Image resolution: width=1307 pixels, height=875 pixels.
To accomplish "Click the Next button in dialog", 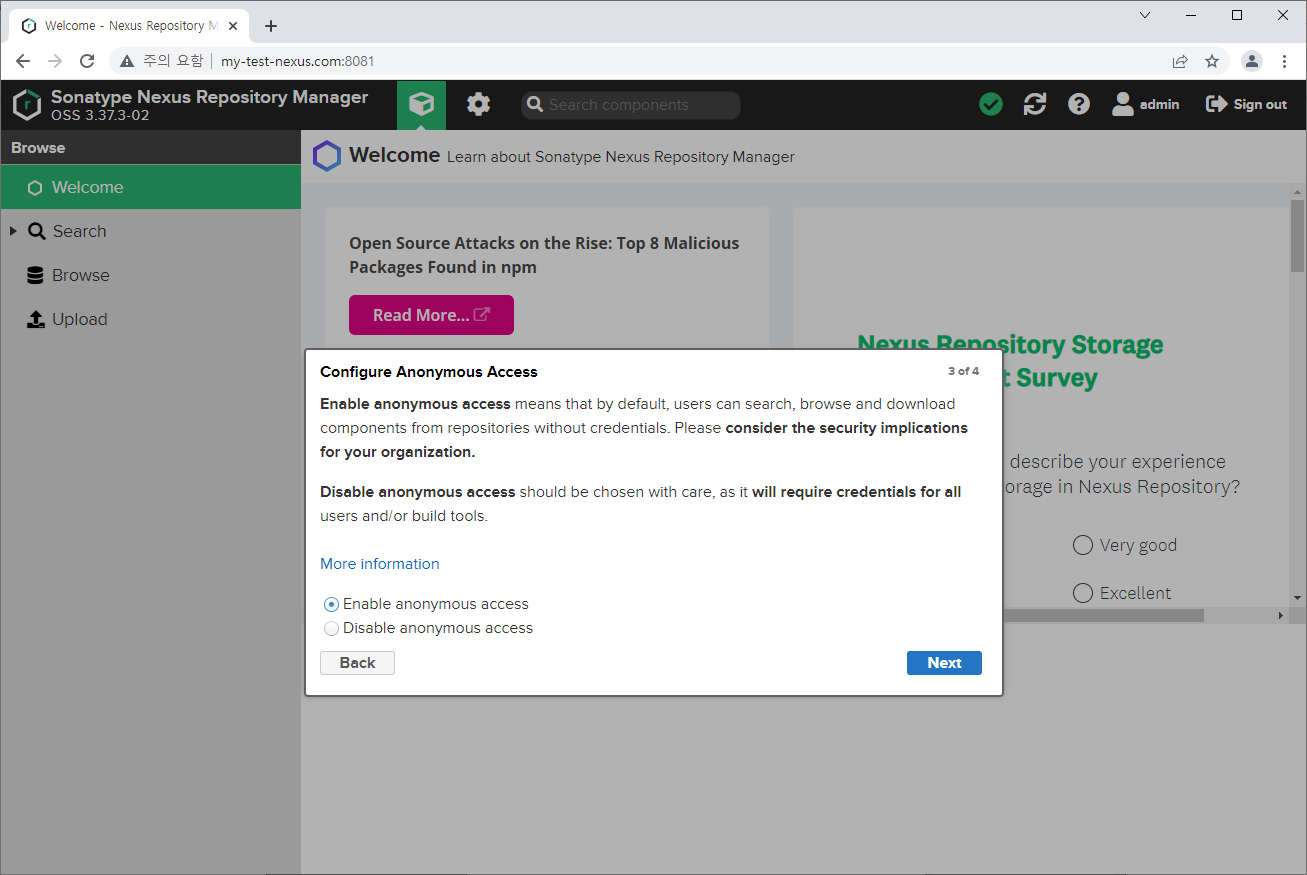I will tap(944, 663).
